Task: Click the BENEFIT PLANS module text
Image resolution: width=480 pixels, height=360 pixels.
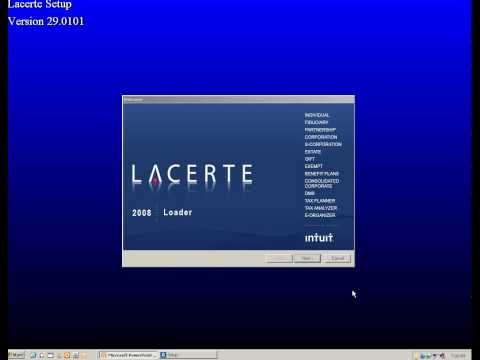Action: point(322,174)
